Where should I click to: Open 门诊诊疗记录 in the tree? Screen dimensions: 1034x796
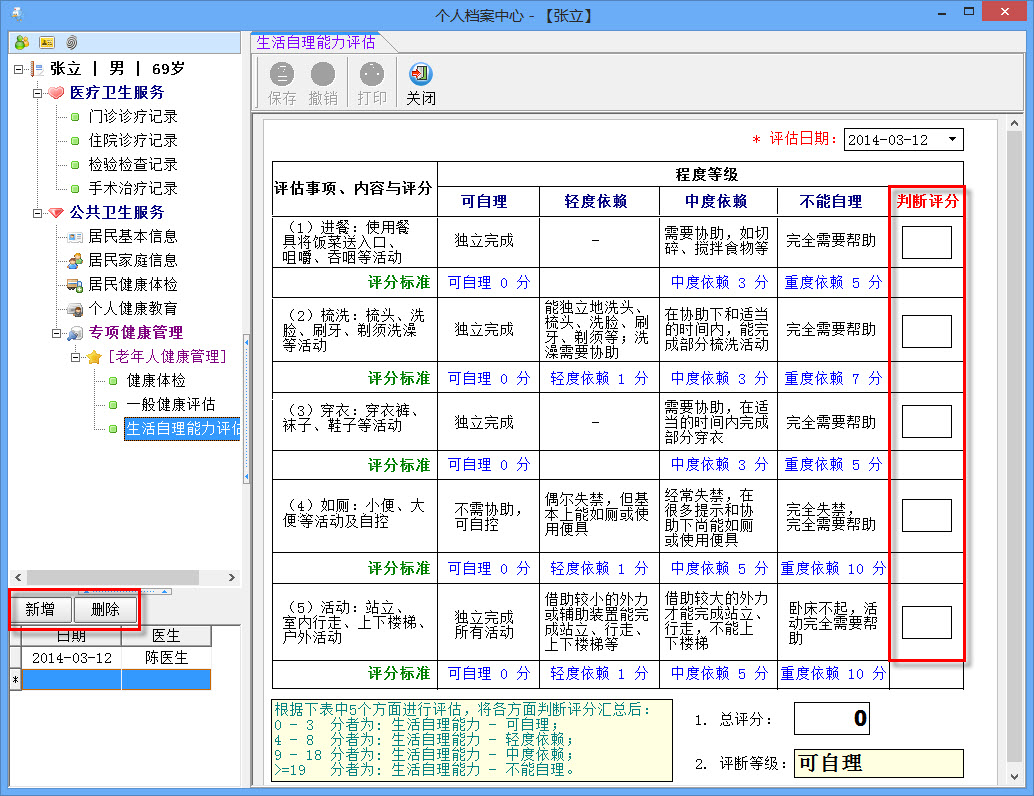(133, 117)
